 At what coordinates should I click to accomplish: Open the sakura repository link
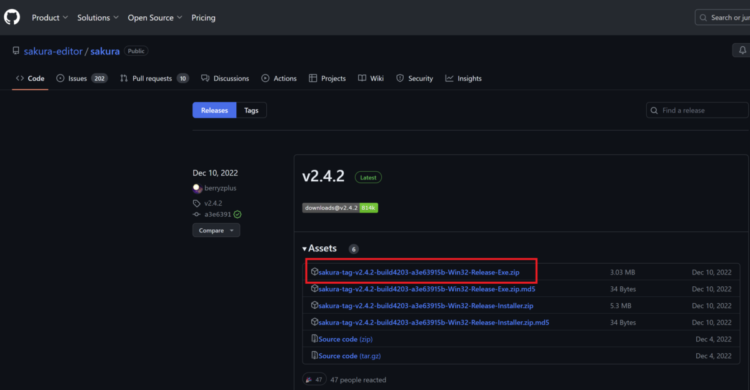point(105,51)
